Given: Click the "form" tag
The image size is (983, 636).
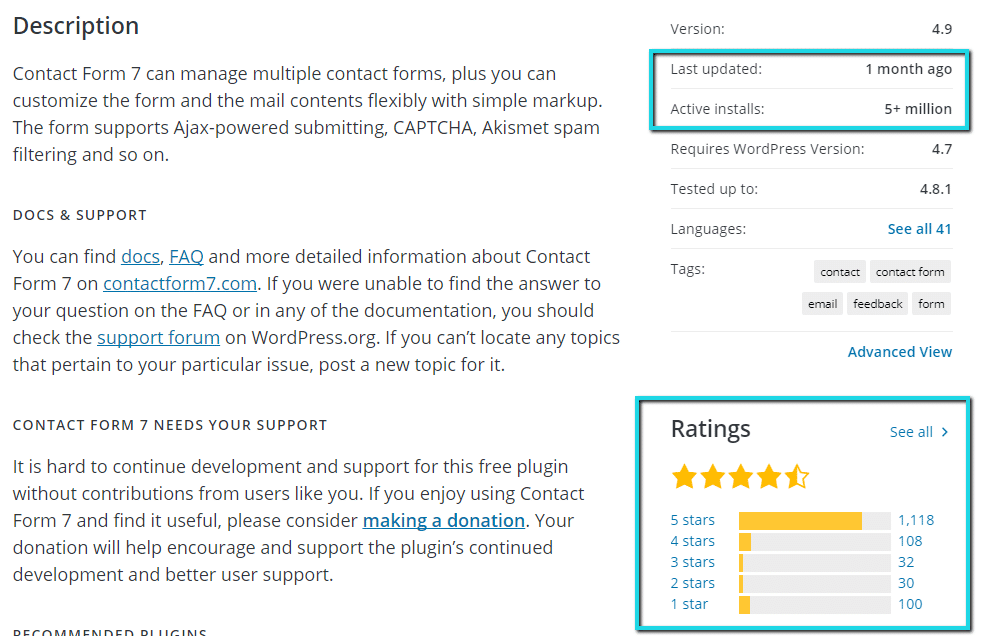Looking at the screenshot, I should [931, 303].
